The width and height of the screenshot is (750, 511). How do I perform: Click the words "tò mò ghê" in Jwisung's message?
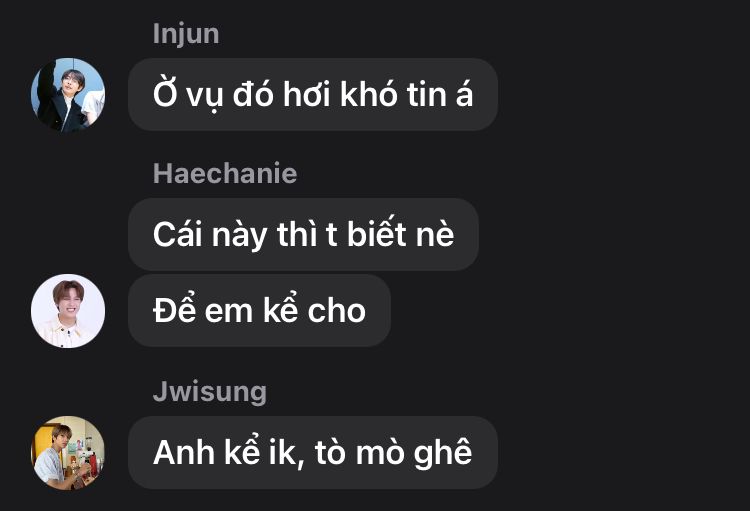394,453
